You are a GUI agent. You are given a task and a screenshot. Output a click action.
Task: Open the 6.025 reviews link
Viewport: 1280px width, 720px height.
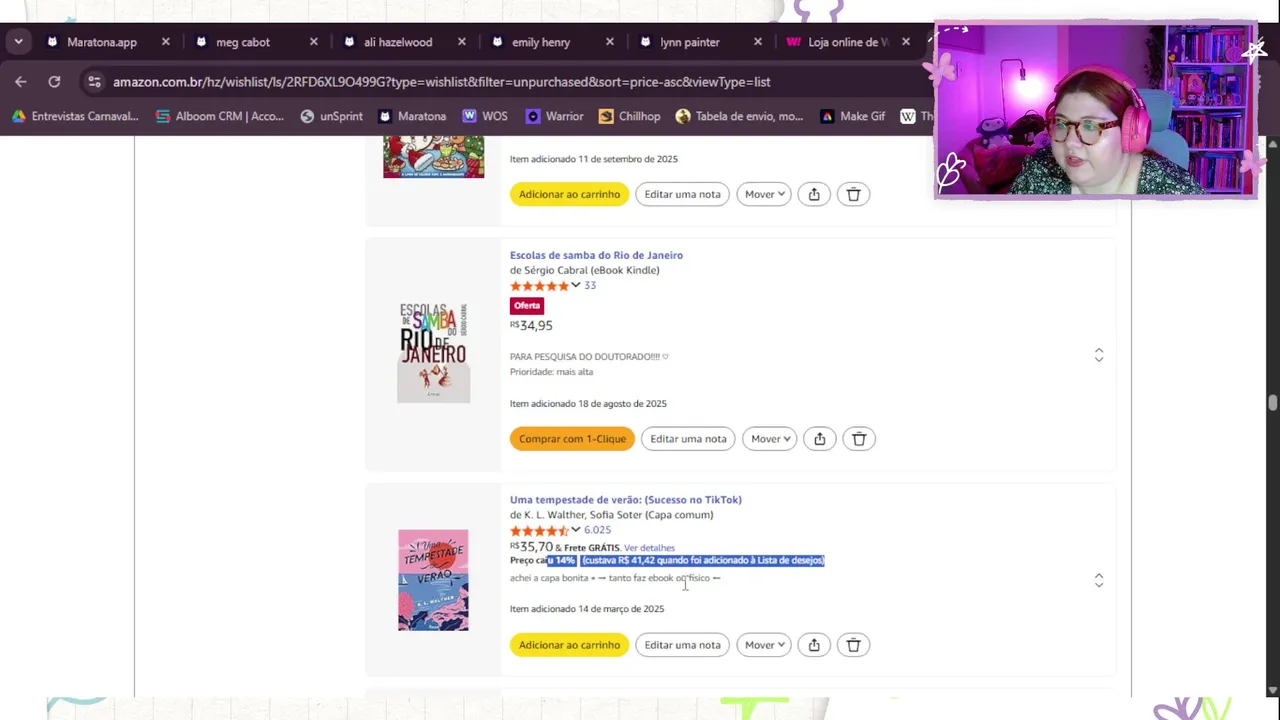(x=597, y=530)
